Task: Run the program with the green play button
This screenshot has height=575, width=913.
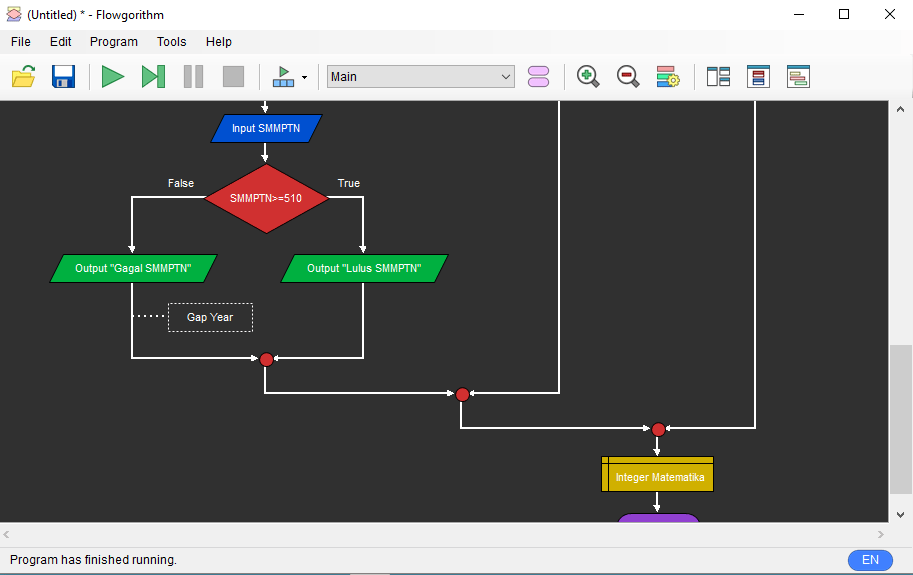Action: pyautogui.click(x=113, y=77)
